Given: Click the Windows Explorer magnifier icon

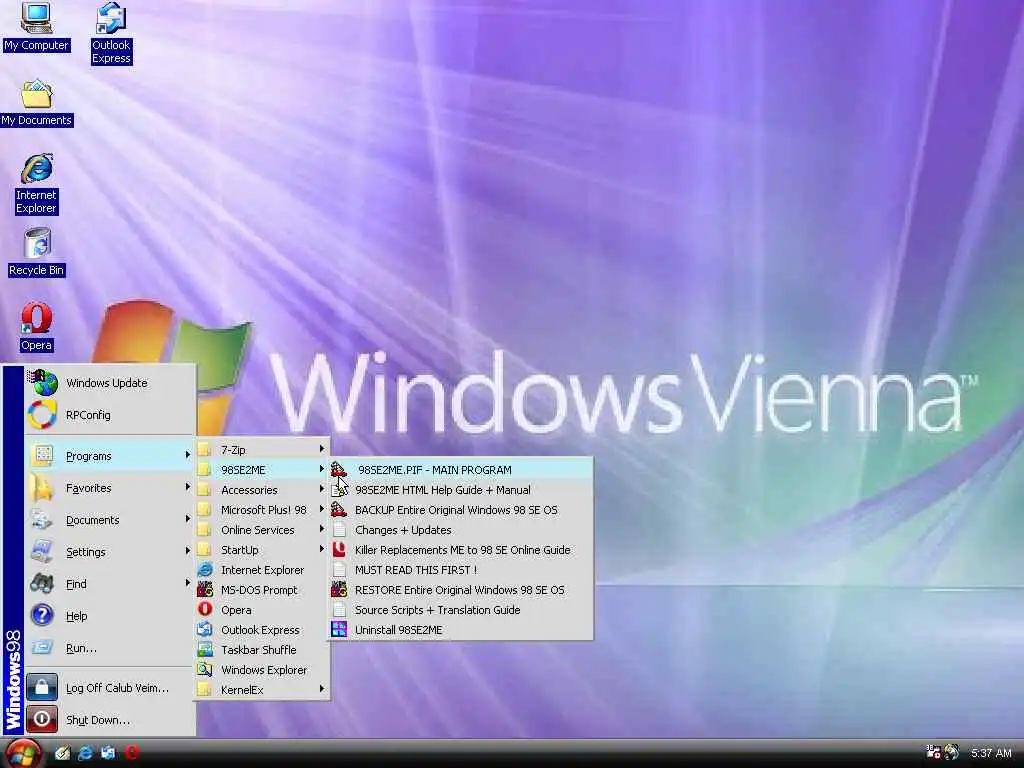Looking at the screenshot, I should pyautogui.click(x=205, y=669).
